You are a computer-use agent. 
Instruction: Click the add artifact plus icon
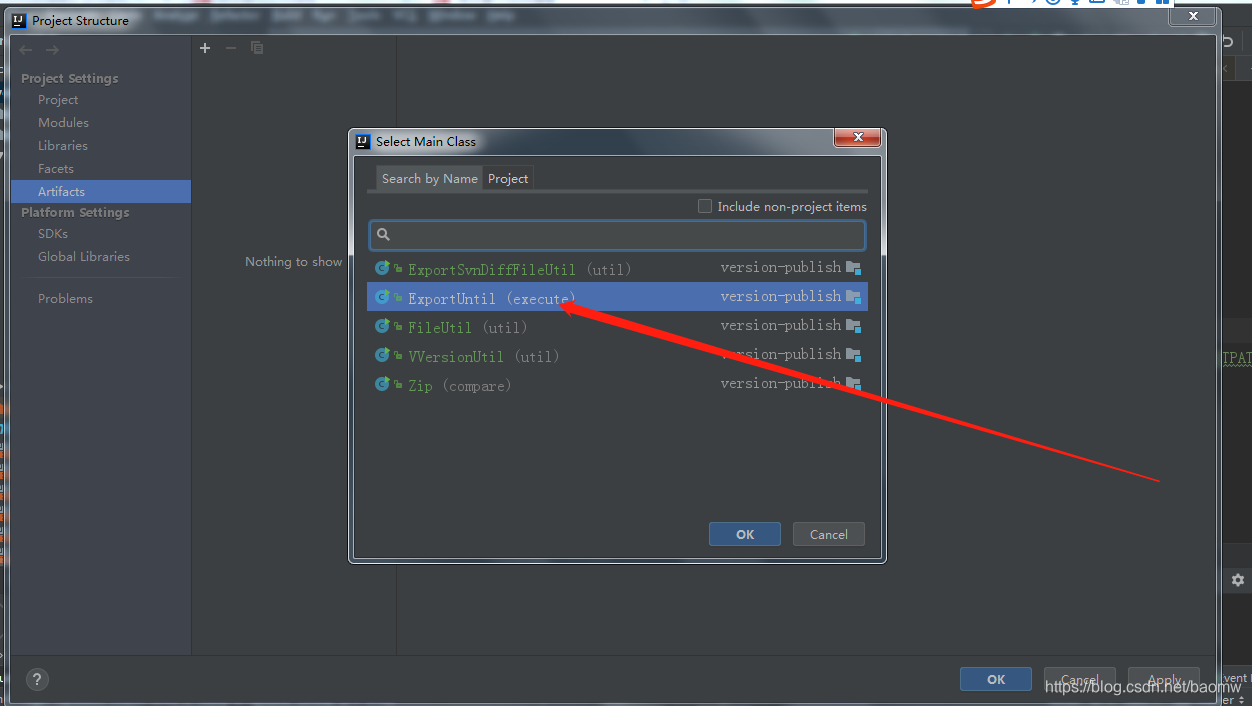205,48
